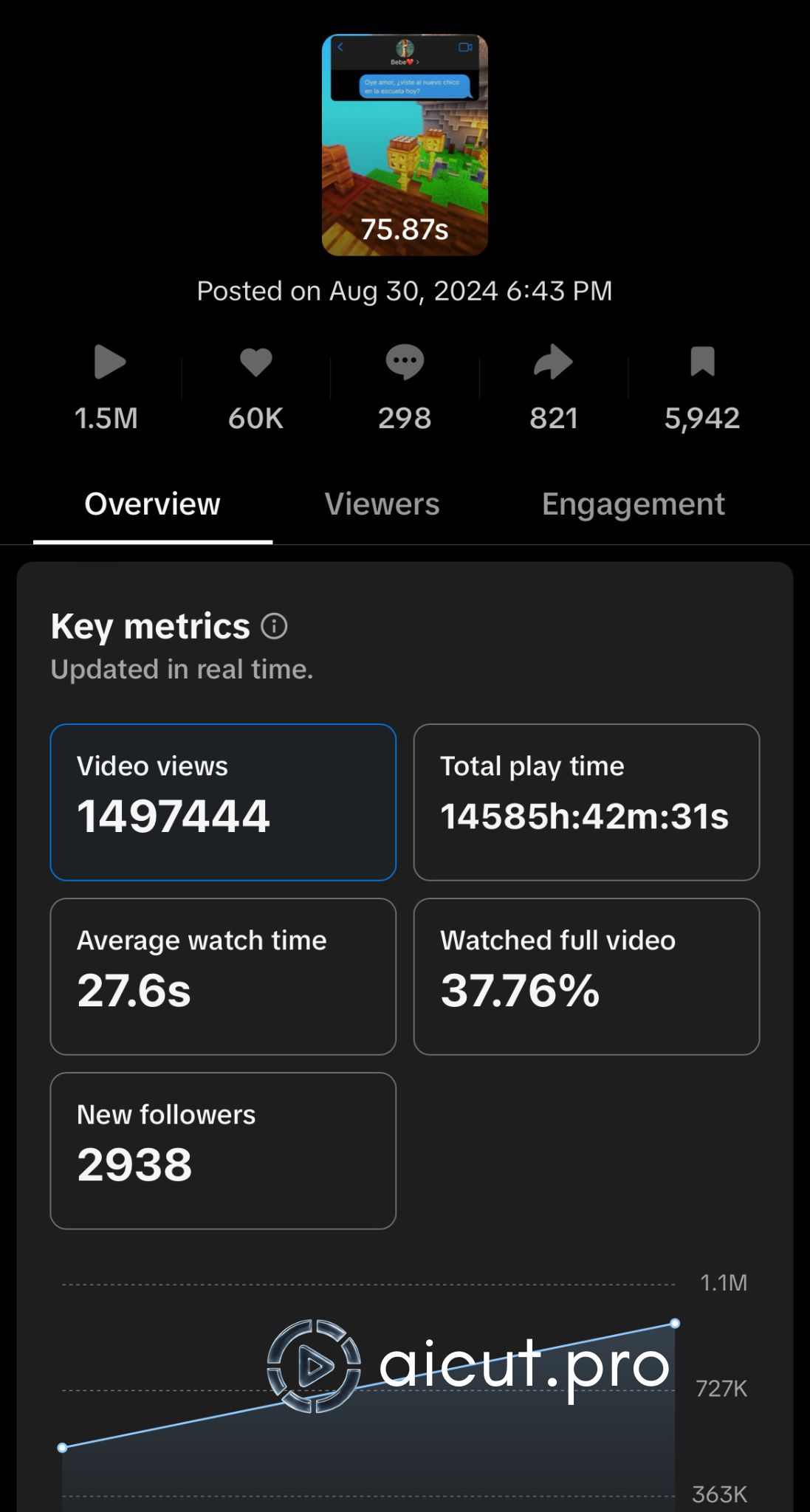Tap the bookmark saves icon
The height and width of the screenshot is (1512, 810).
[x=702, y=362]
